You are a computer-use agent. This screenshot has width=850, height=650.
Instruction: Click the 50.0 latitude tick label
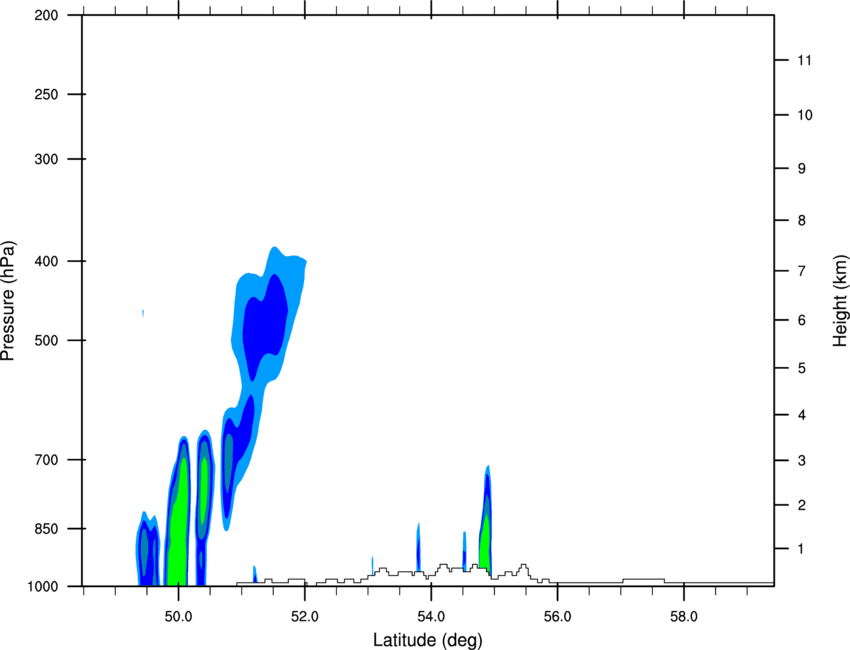click(x=178, y=617)
